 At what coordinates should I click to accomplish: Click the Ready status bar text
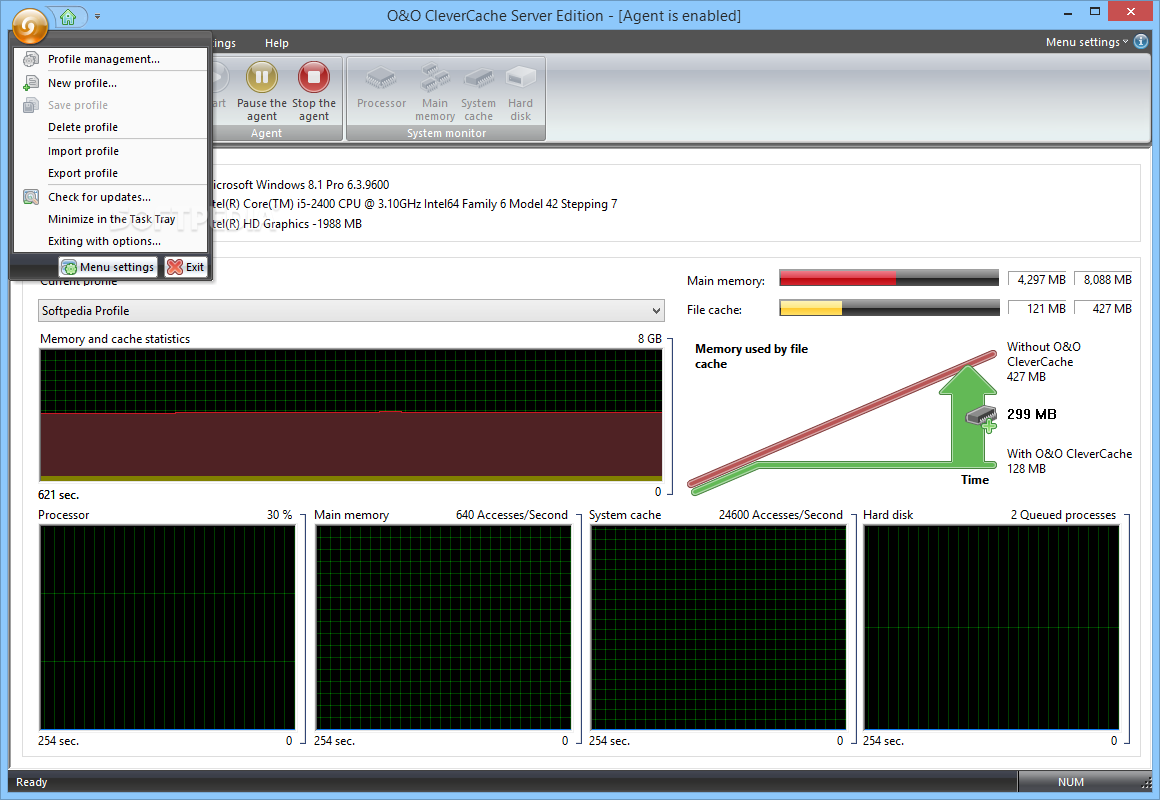click(32, 782)
